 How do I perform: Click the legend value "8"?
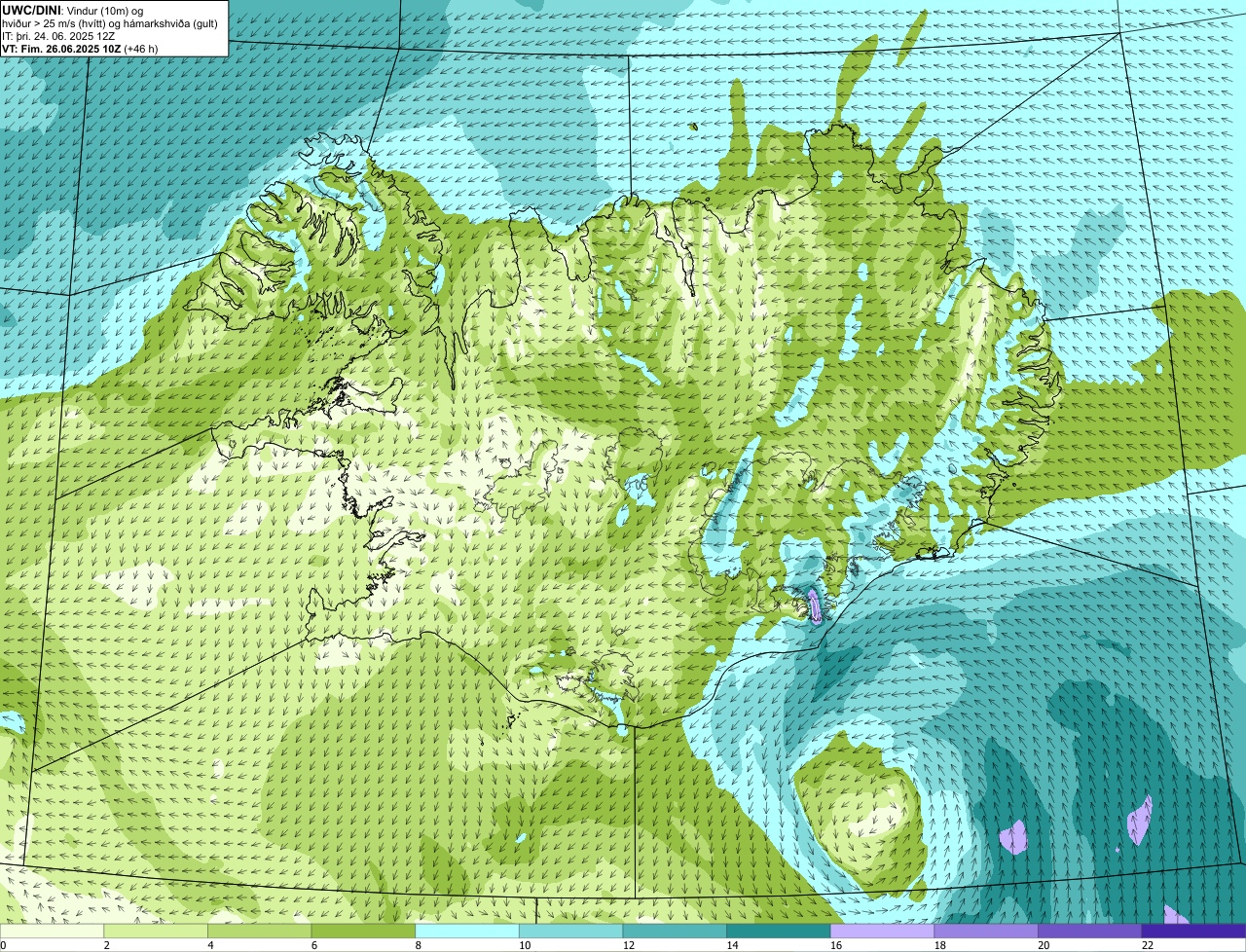tap(418, 945)
